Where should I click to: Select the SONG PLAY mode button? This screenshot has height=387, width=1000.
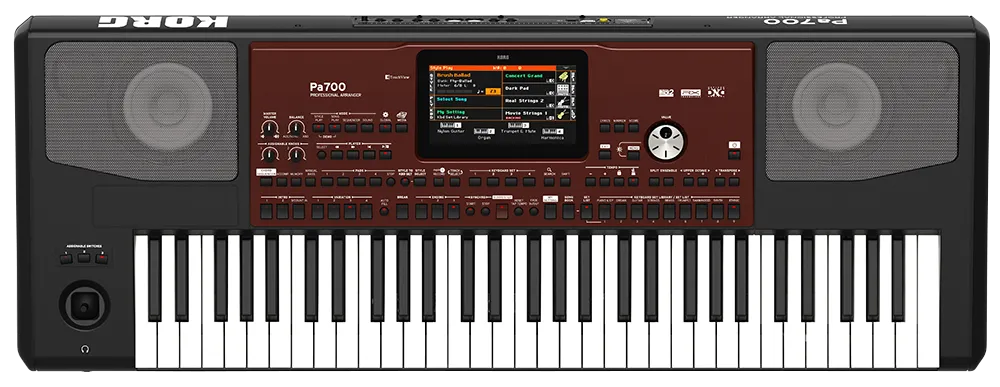tap(335, 128)
